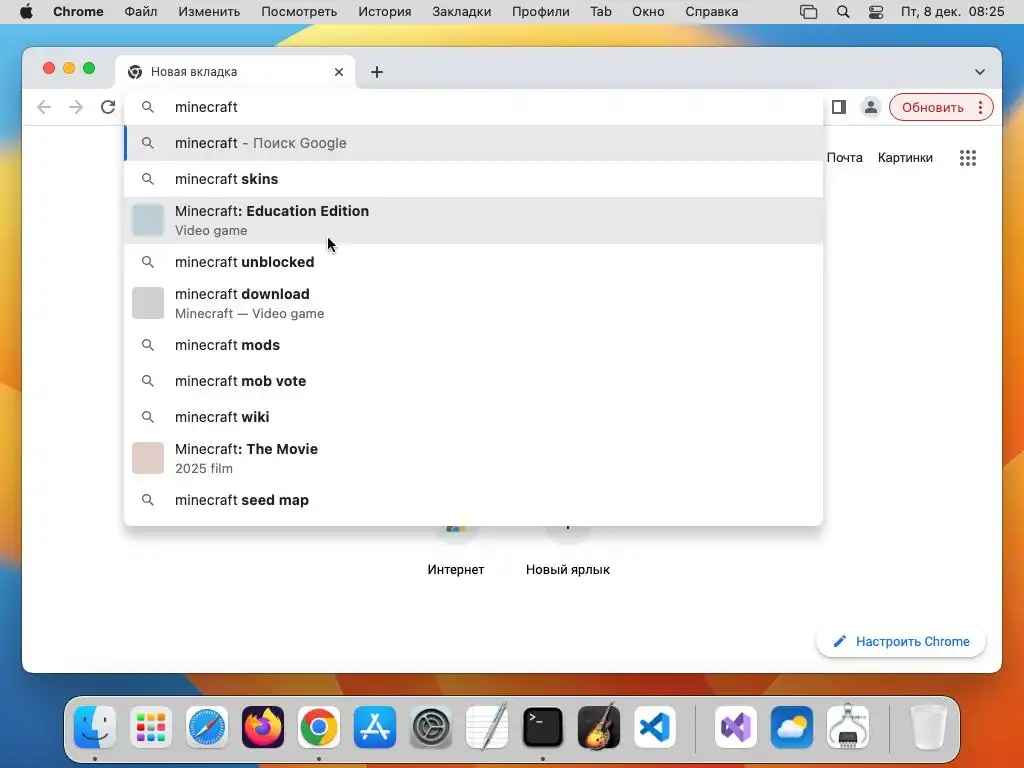Launch Firefox from the Dock
Image resolution: width=1024 pixels, height=768 pixels.
tap(263, 727)
